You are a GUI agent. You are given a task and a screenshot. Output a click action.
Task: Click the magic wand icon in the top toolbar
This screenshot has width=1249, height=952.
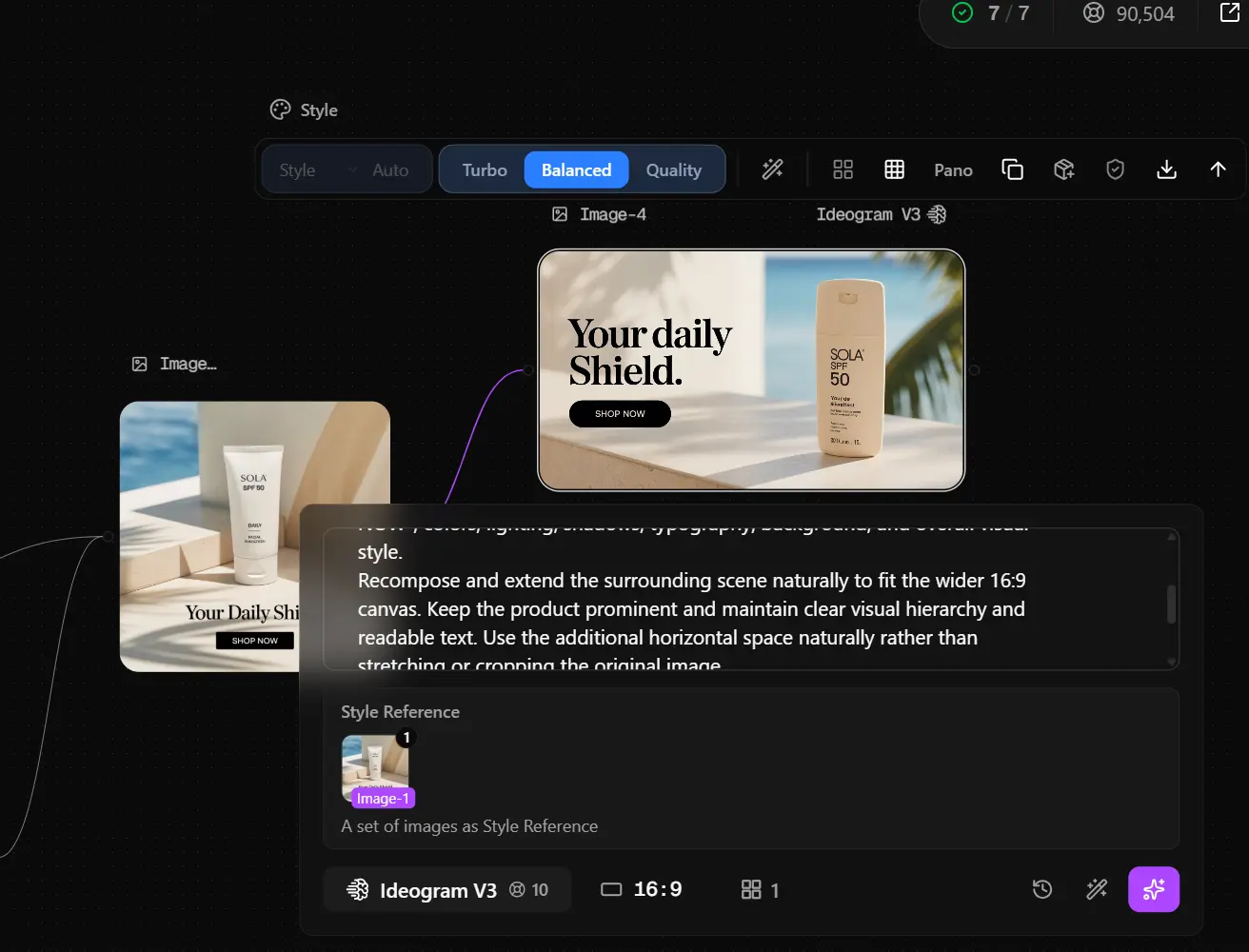click(x=772, y=169)
